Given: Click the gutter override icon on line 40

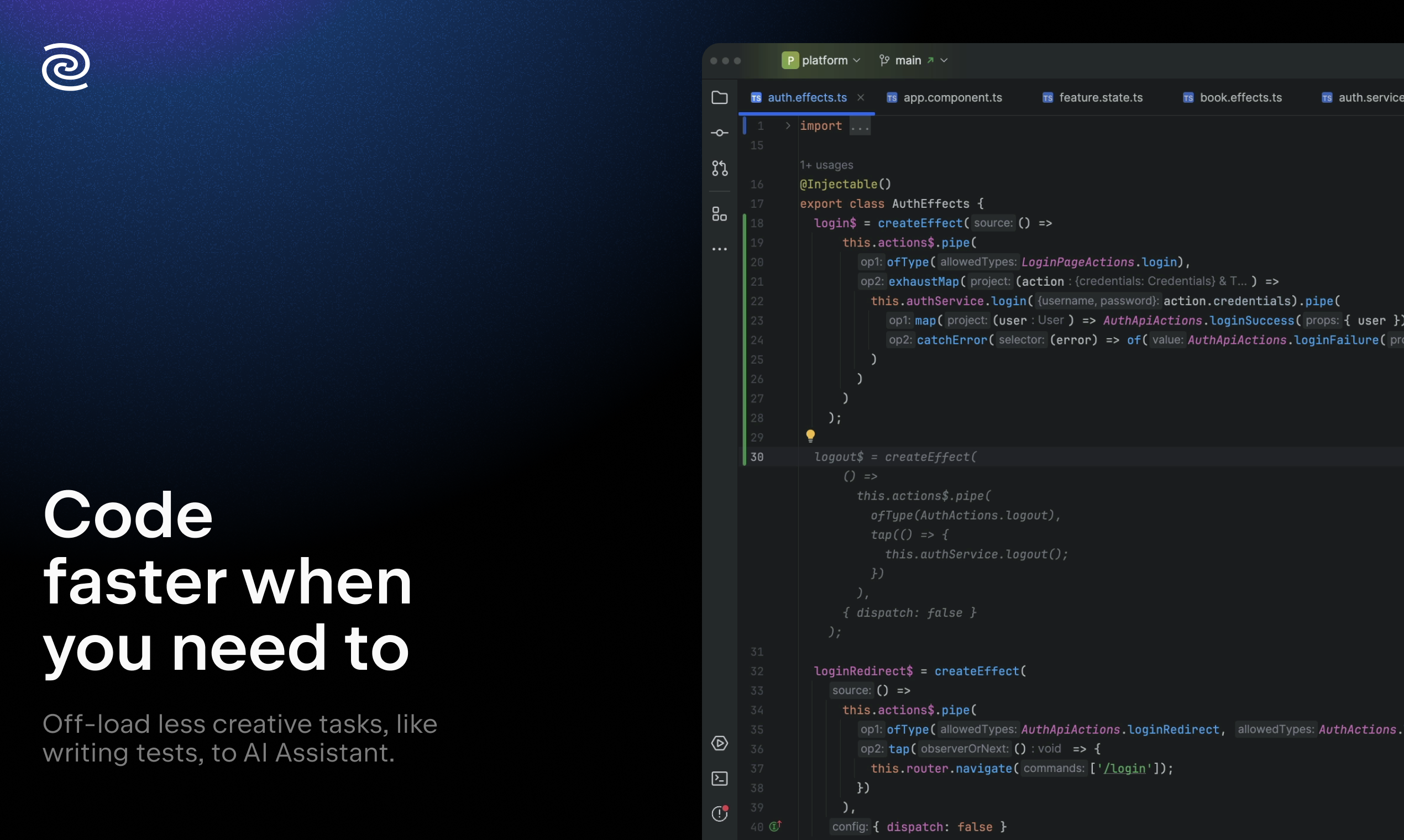Looking at the screenshot, I should coord(775,826).
